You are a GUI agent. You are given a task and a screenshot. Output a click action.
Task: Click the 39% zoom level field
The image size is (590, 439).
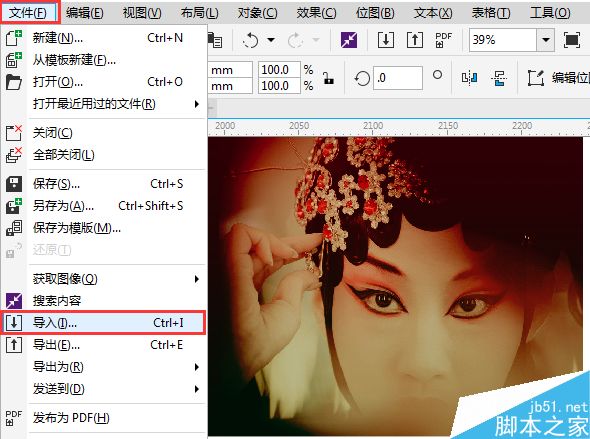(503, 40)
